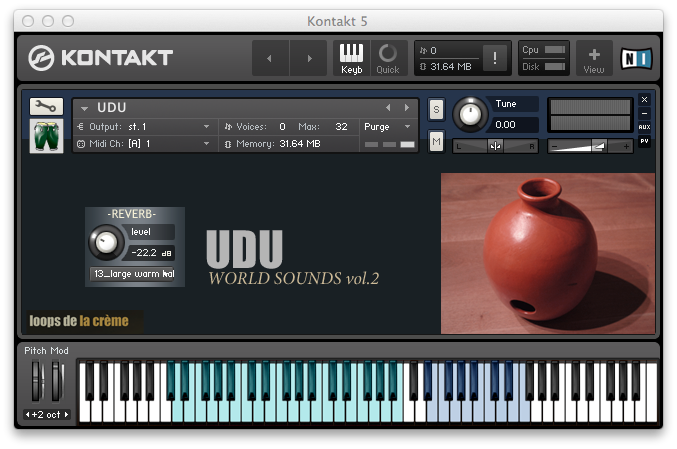This screenshot has width=677, height=449.
Task: Open the Purge dropdown menu
Action: point(387,127)
